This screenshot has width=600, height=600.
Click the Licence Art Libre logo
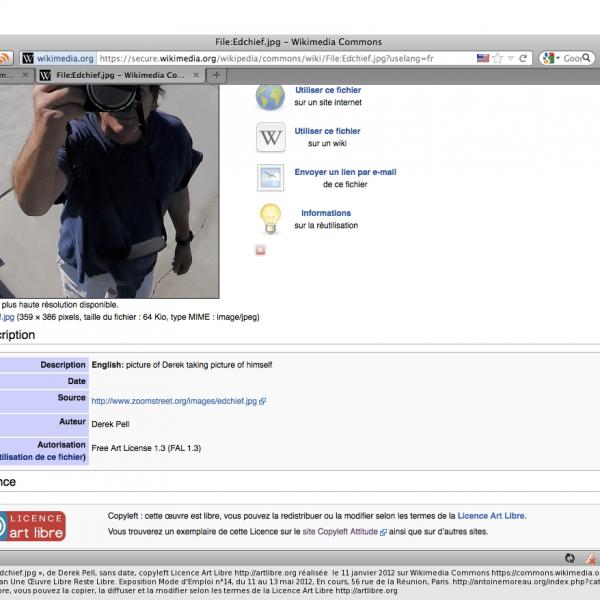click(33, 526)
